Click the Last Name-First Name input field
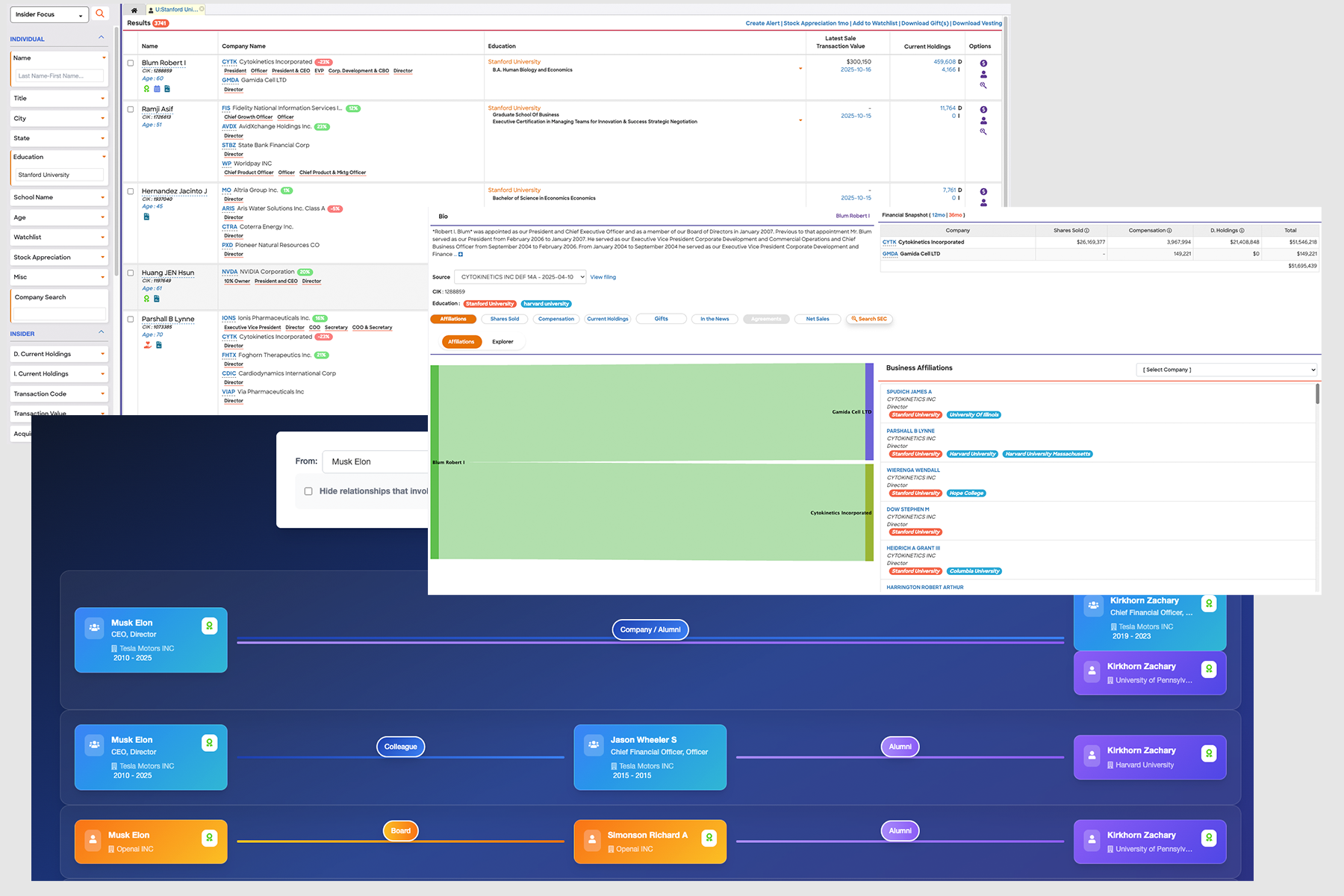This screenshot has height=896, width=1344. pos(59,75)
